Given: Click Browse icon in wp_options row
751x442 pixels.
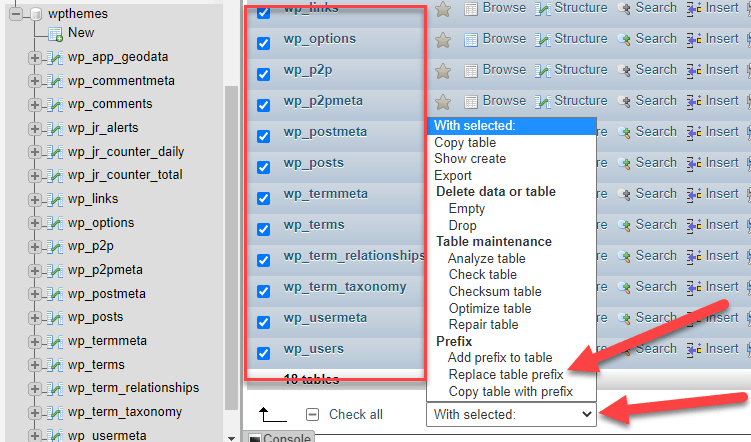Looking at the screenshot, I should pos(471,40).
